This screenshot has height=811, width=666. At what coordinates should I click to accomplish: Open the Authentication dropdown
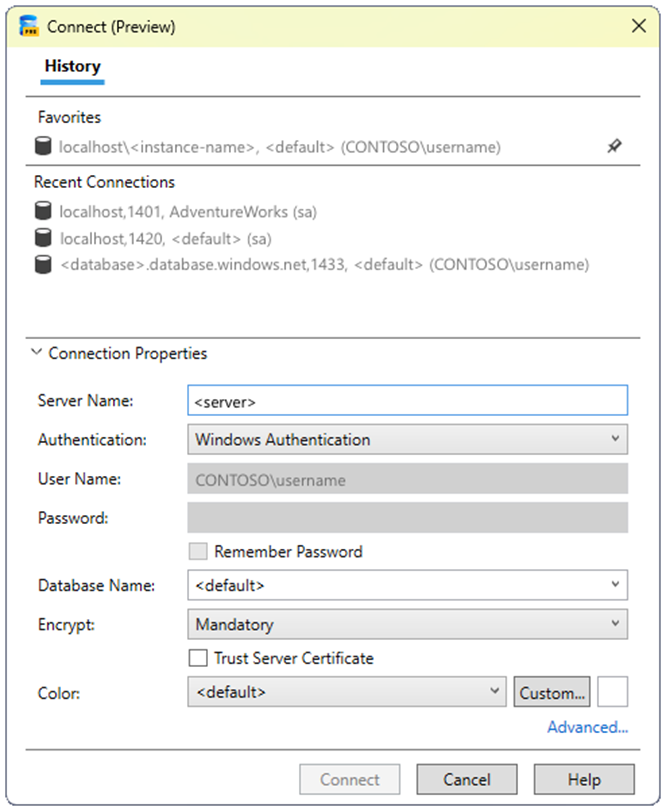407,440
